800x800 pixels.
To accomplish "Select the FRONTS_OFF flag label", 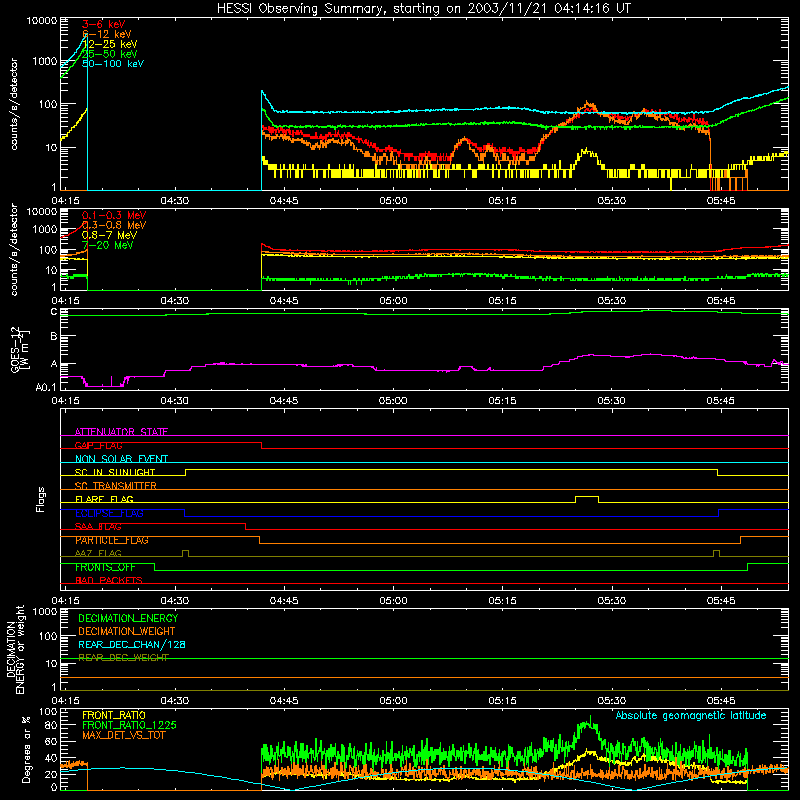I will pyautogui.click(x=105, y=567).
